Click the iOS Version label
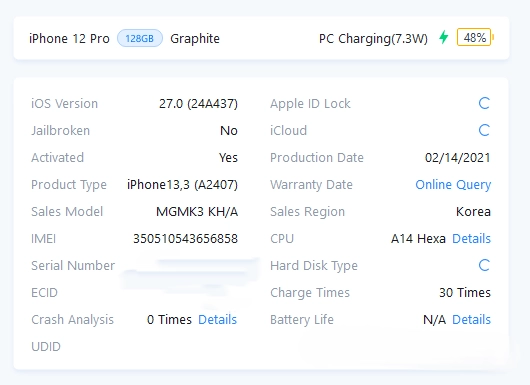 (65, 104)
